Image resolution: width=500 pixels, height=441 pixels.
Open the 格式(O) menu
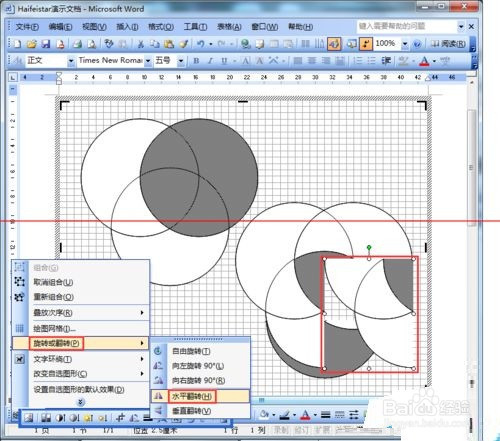[x=161, y=27]
